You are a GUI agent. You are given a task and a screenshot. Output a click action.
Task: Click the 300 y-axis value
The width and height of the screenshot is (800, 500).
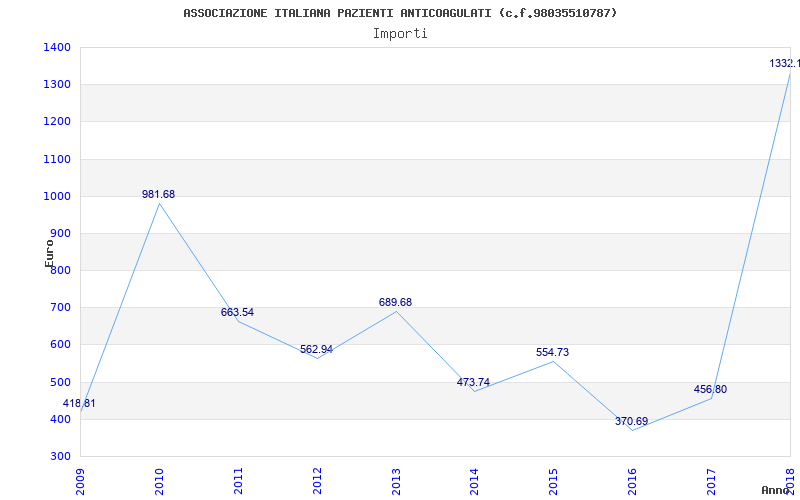[x=61, y=457]
